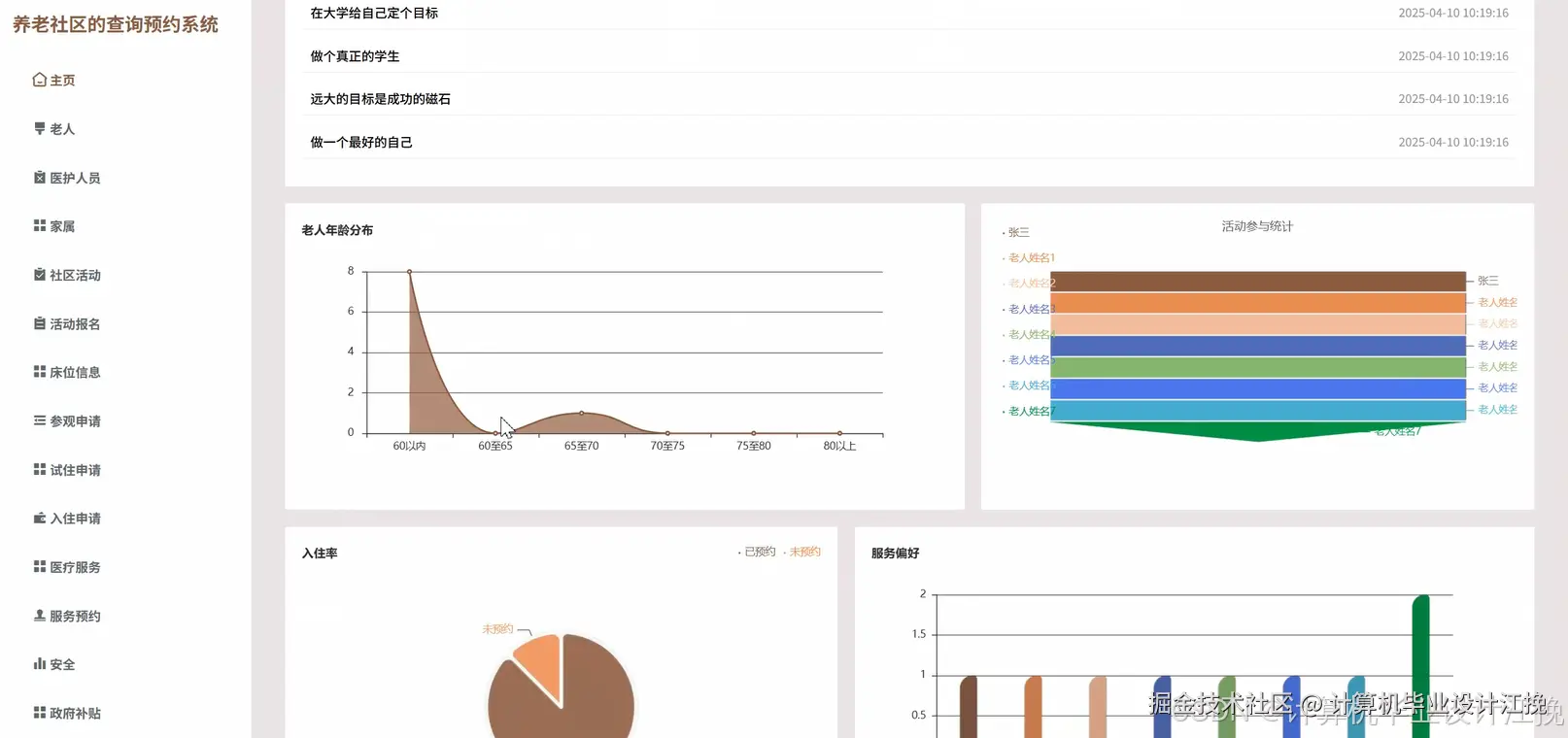Click the data point above 65至70

[582, 413]
